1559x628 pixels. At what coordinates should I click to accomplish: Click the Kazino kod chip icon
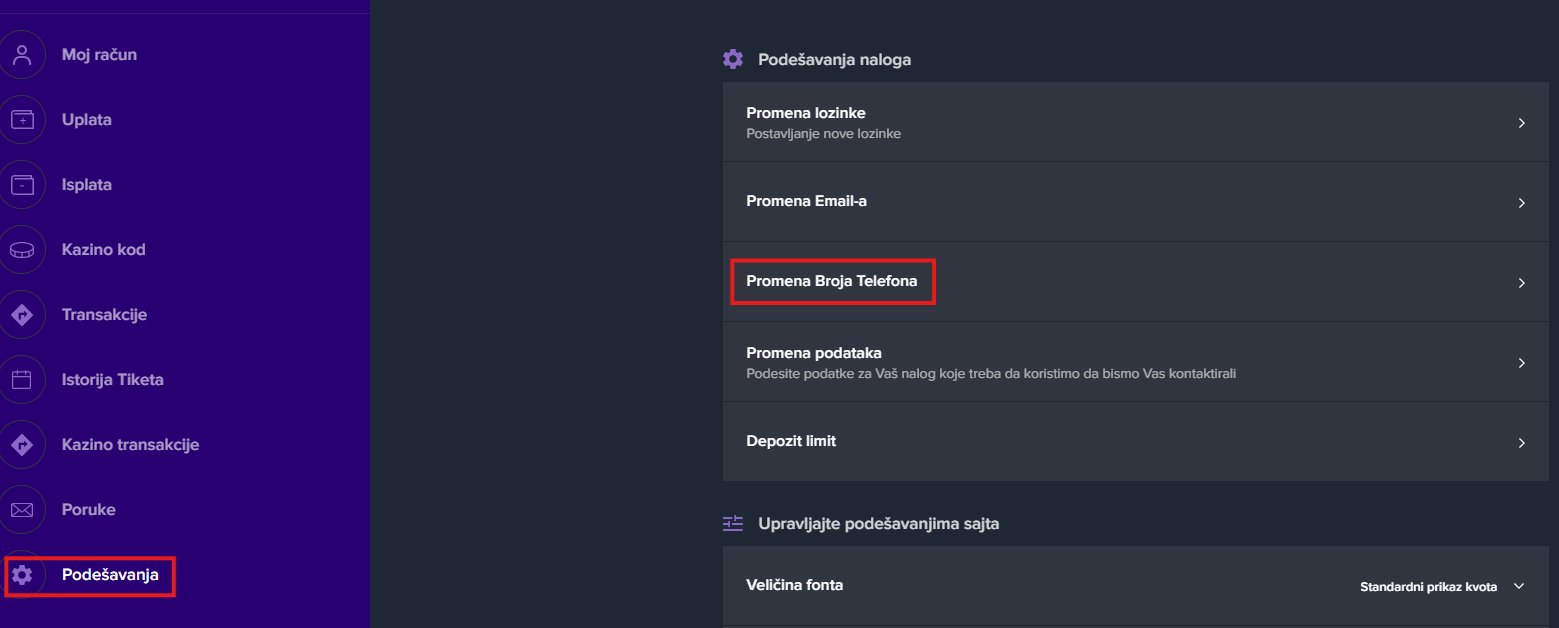22,250
